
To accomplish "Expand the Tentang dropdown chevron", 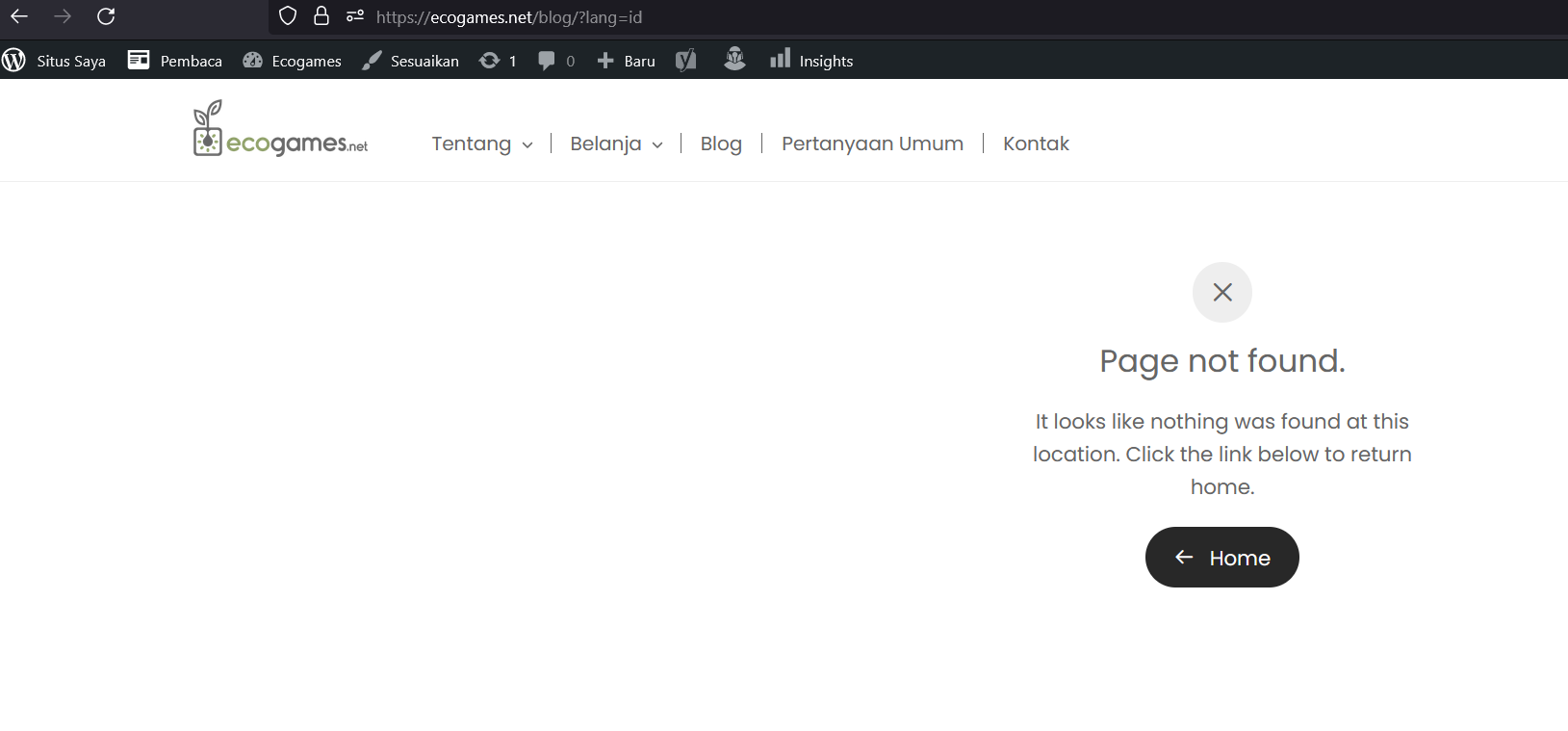I will click(527, 144).
